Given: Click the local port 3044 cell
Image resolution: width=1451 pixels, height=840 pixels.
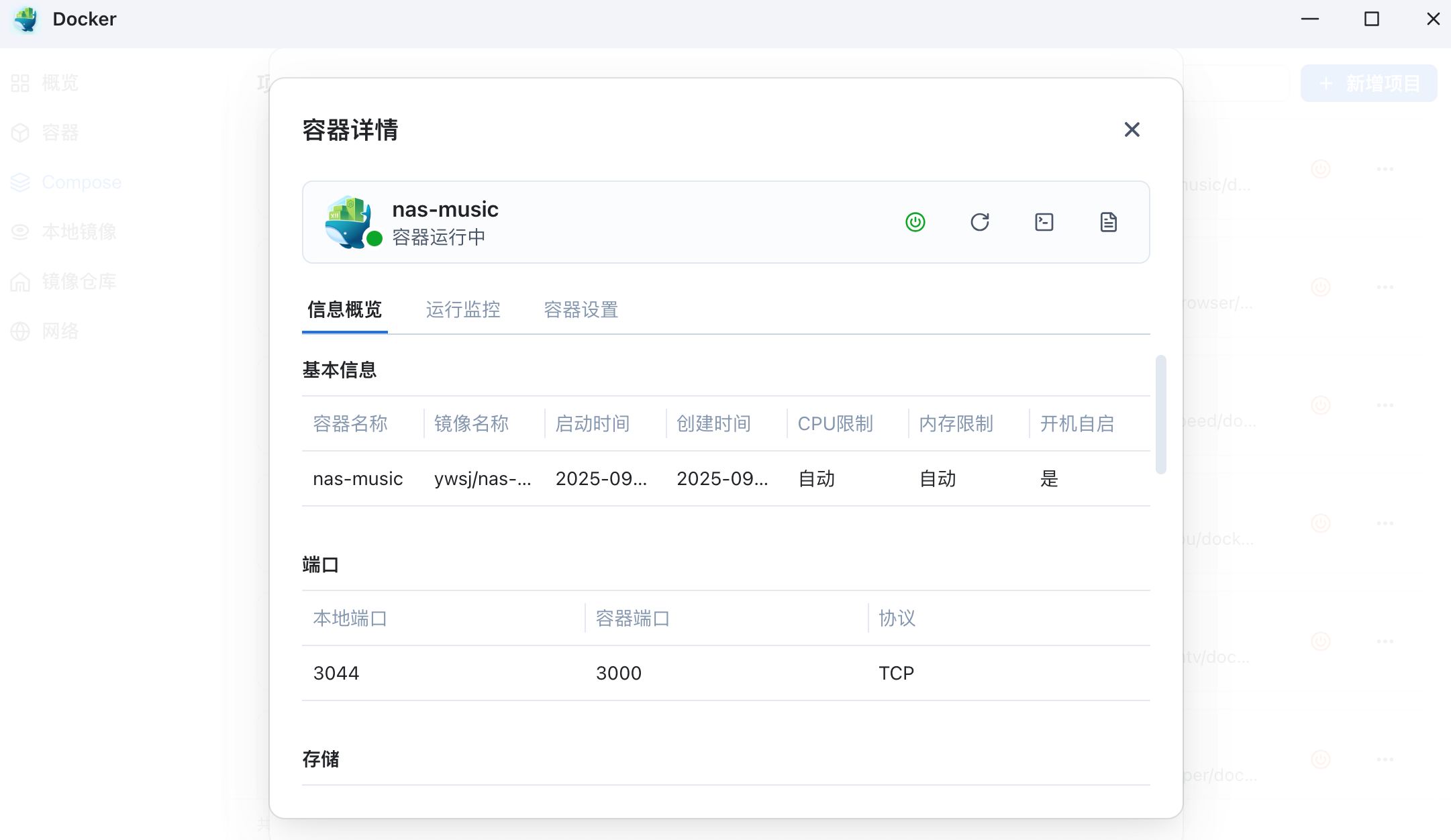Looking at the screenshot, I should tap(336, 673).
